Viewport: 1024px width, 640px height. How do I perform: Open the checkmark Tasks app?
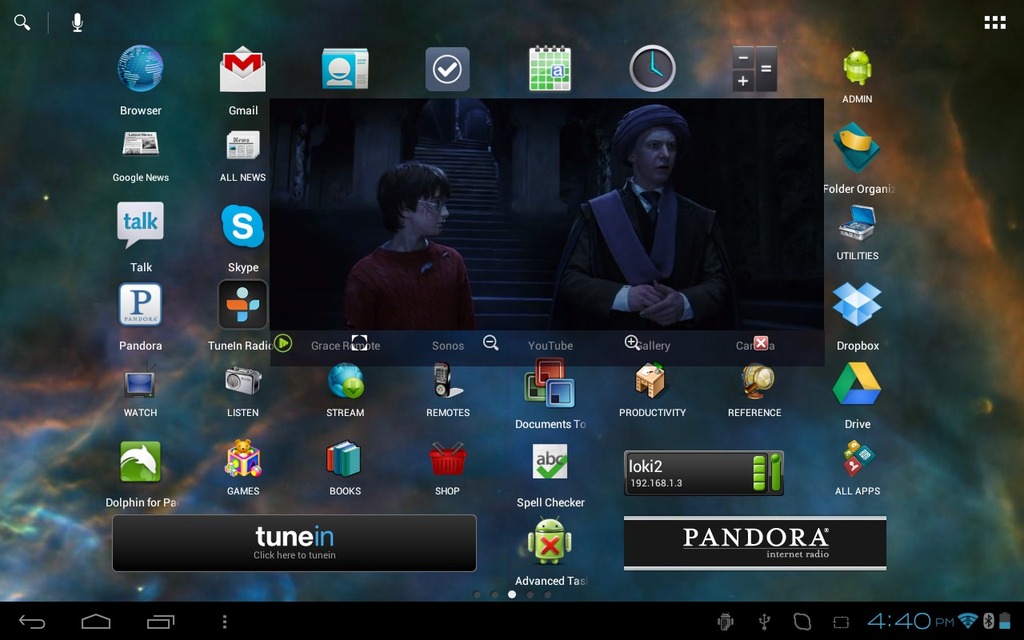pyautogui.click(x=447, y=69)
